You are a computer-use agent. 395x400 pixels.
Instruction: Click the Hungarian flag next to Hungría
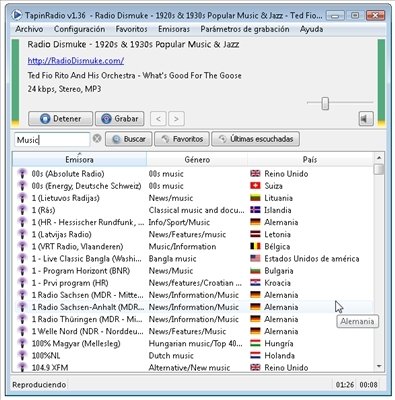[x=255, y=343]
